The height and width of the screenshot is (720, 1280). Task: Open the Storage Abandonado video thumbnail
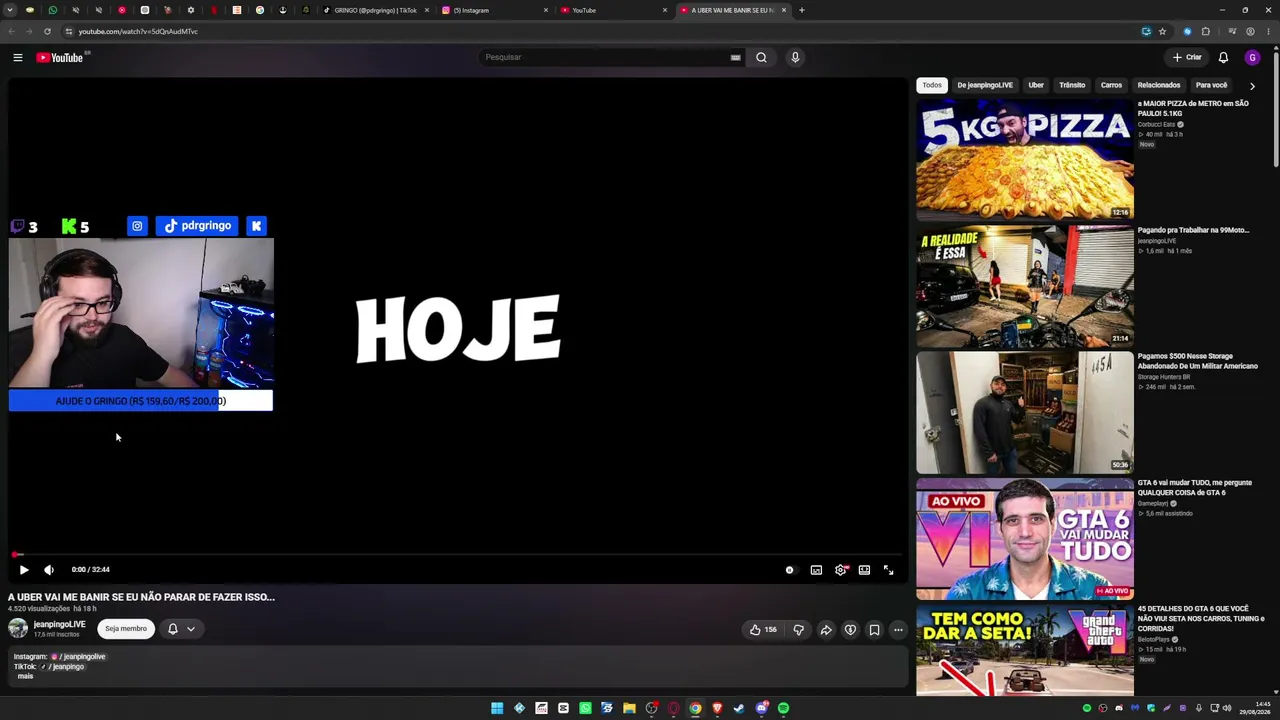point(1025,412)
